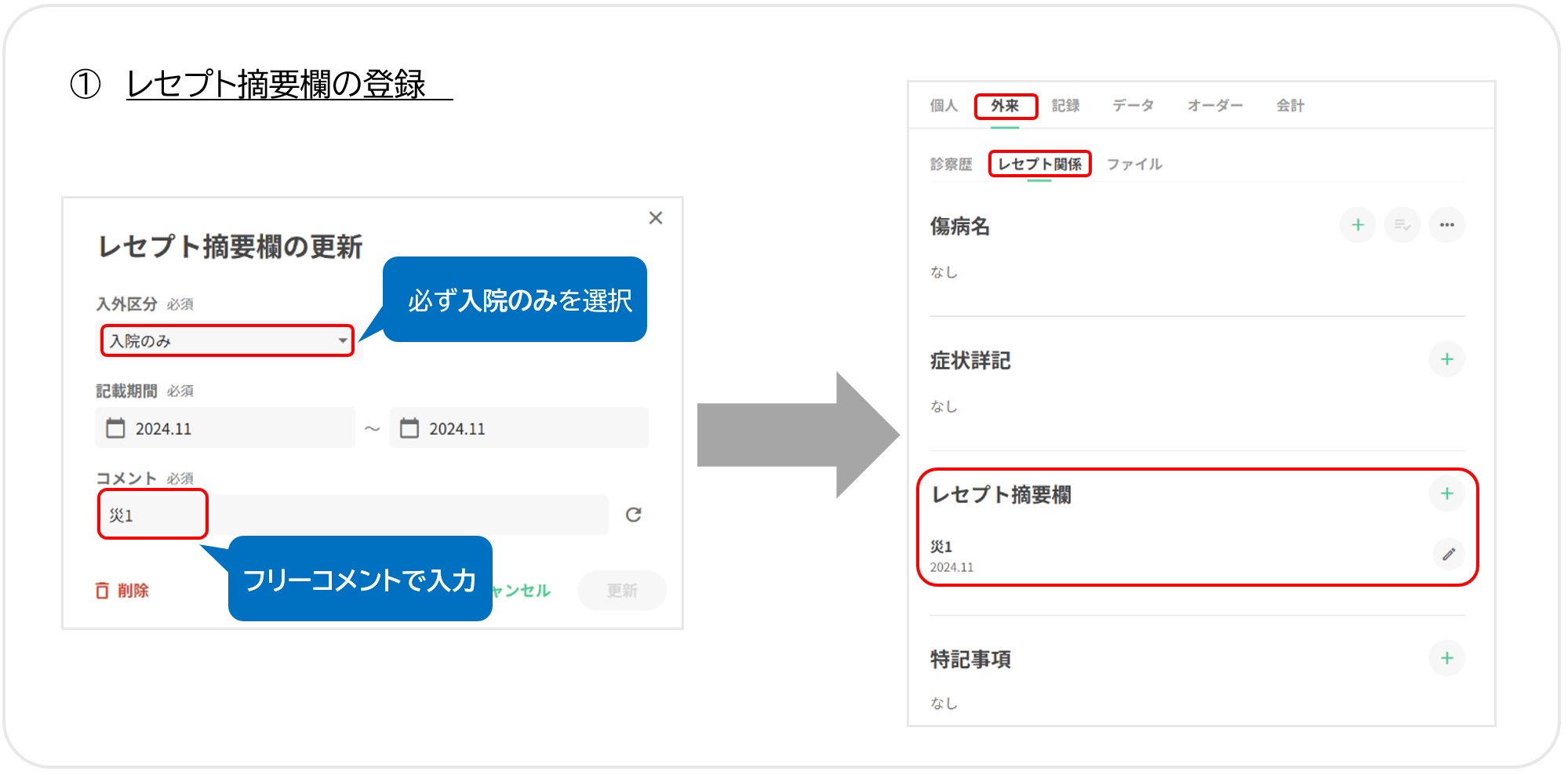Click the コメント input field with 災1

tap(352, 515)
